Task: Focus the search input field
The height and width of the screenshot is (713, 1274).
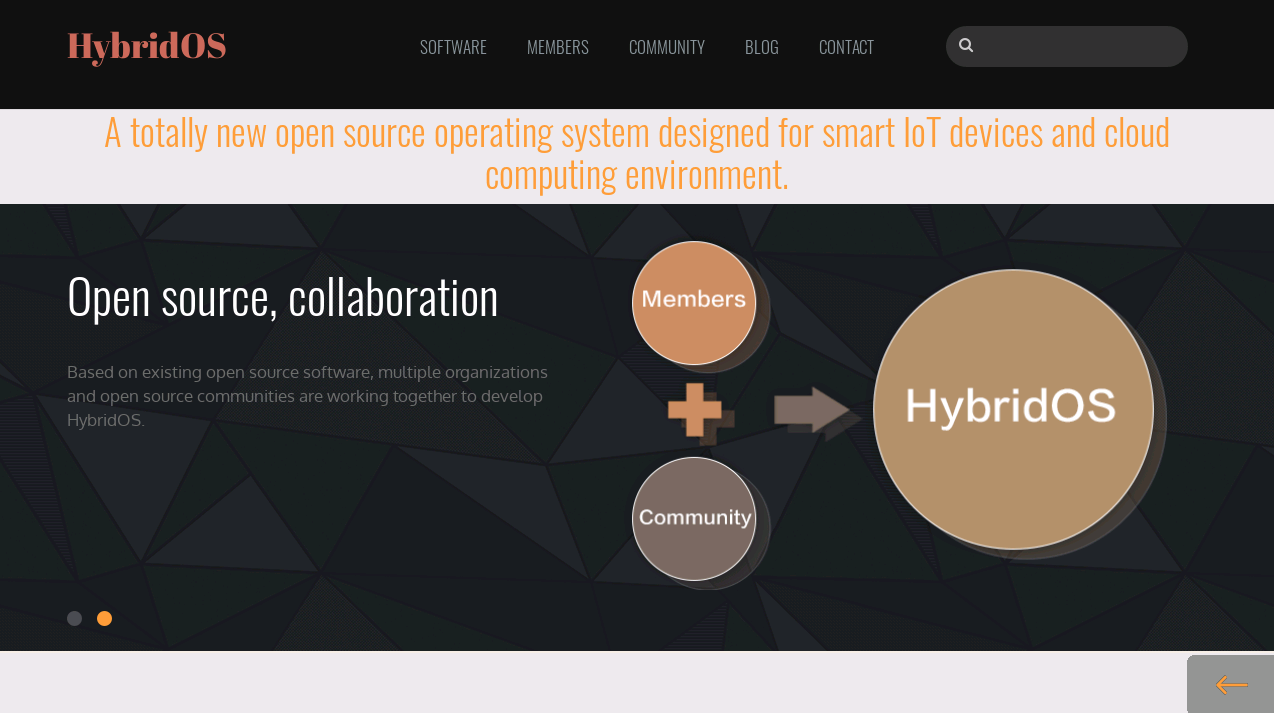Action: point(1067,46)
